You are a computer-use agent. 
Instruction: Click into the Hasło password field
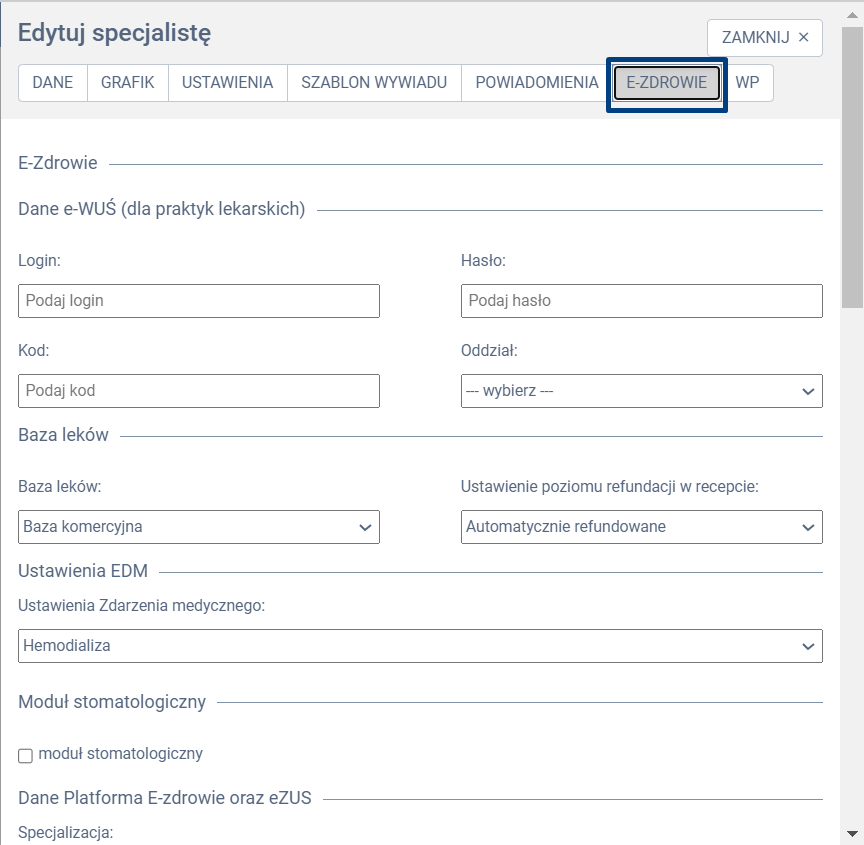coord(641,301)
